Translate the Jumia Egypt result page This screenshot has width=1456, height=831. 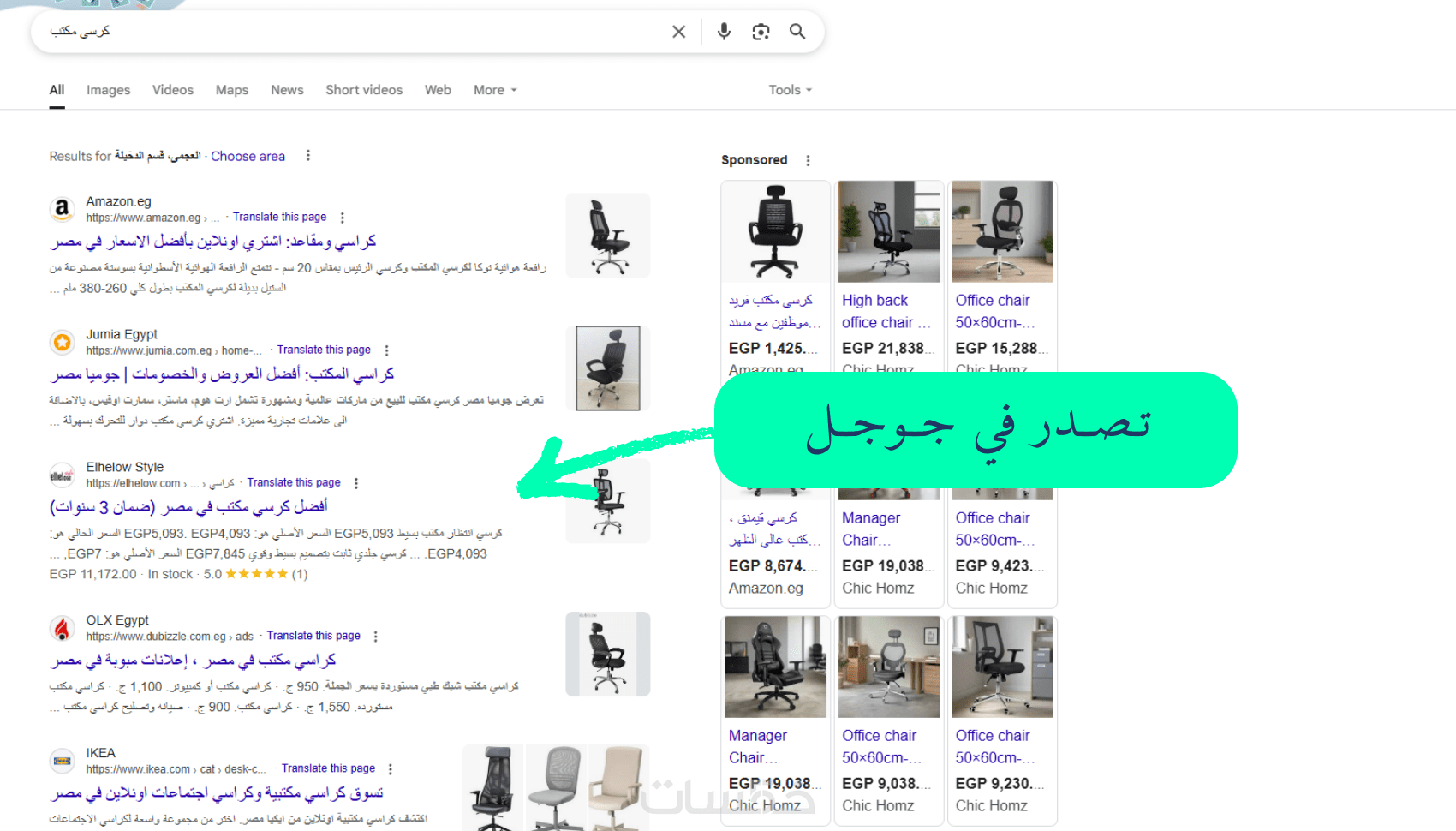(324, 350)
